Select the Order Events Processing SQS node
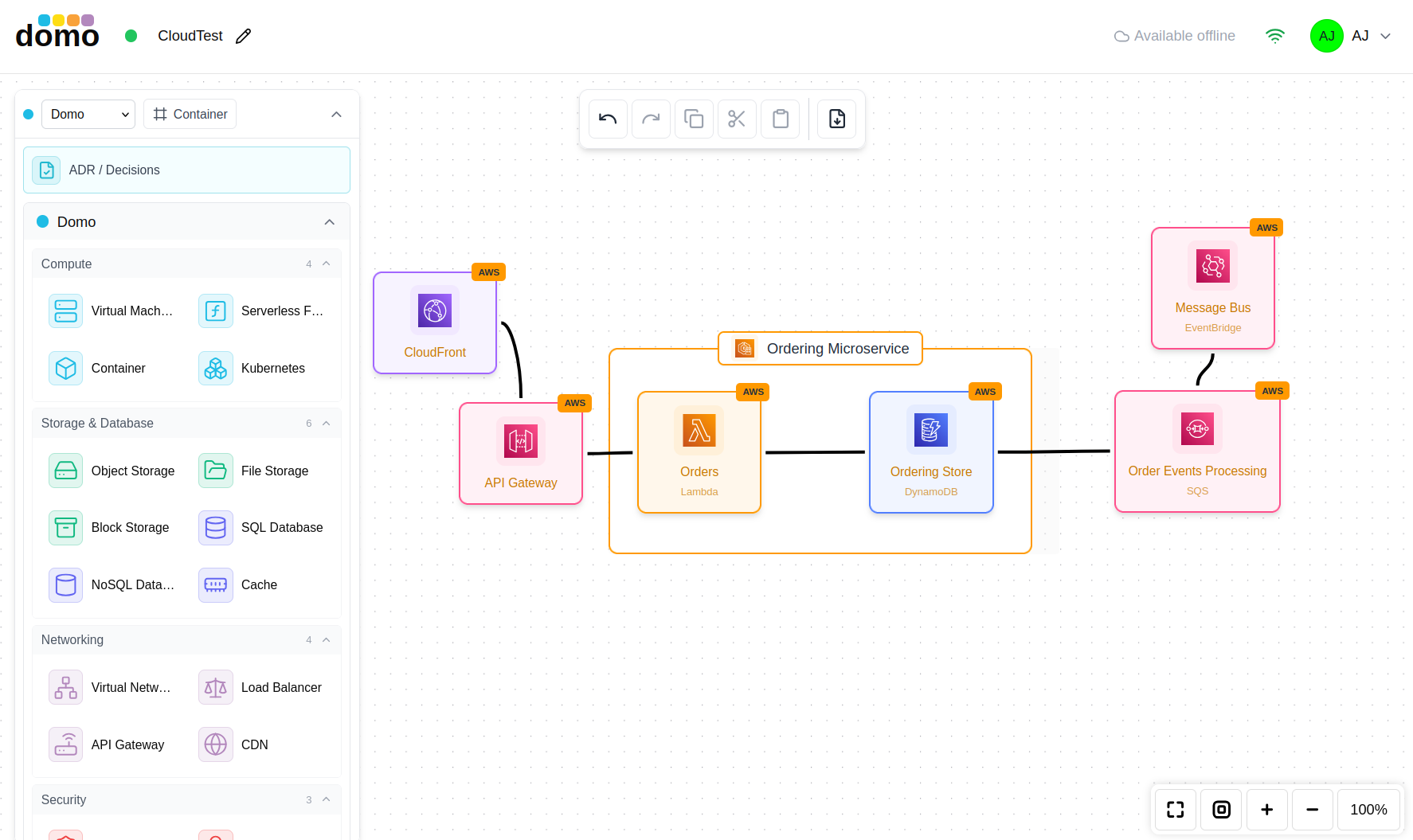The image size is (1413, 840). click(1197, 451)
